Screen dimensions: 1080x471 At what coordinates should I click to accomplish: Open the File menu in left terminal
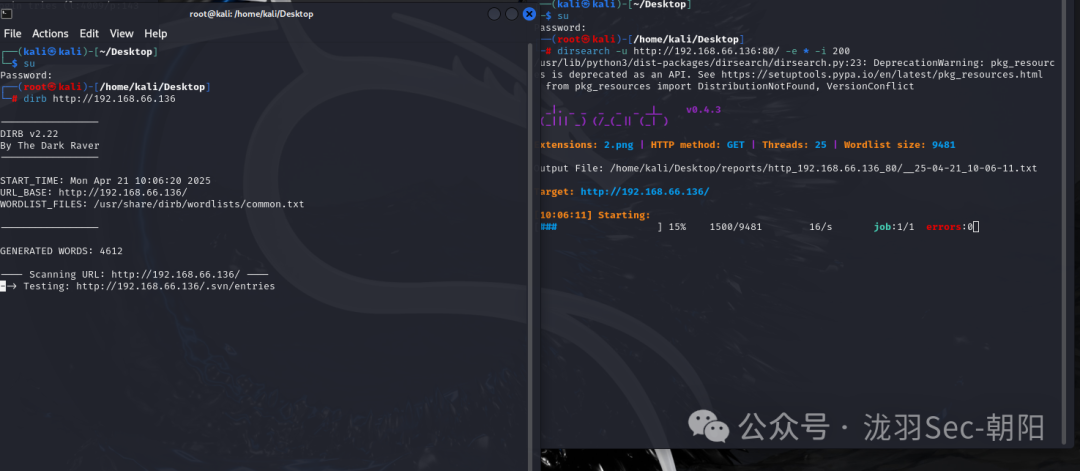[x=12, y=33]
